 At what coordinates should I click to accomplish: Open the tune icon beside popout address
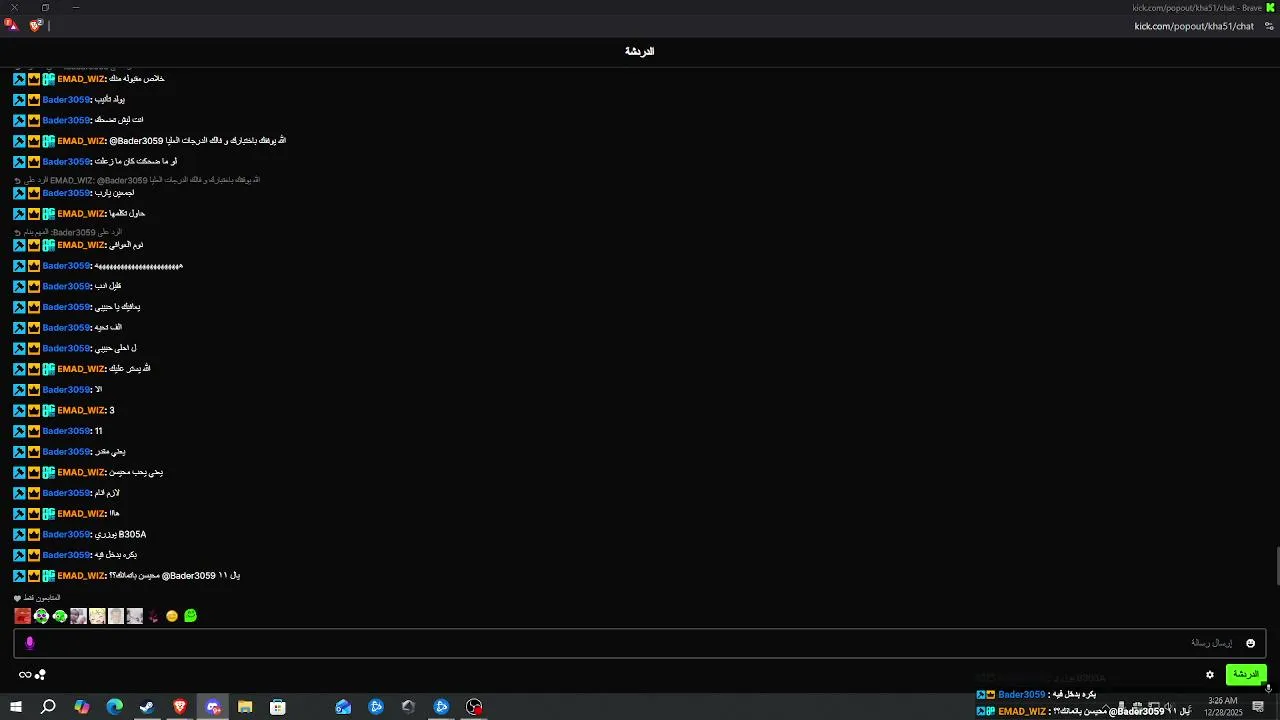(x=1269, y=26)
